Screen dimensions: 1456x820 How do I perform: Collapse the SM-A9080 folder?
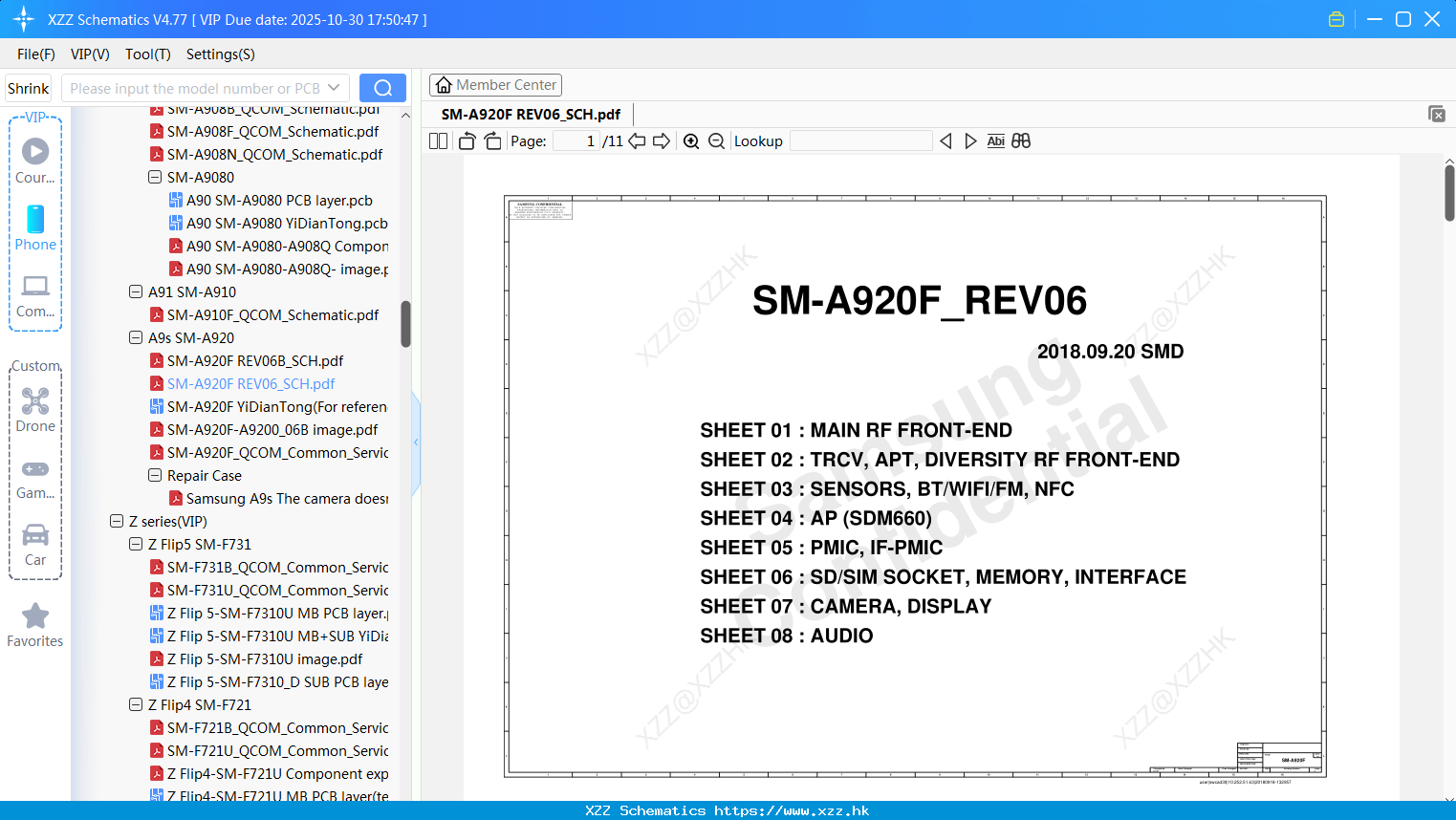pyautogui.click(x=155, y=177)
